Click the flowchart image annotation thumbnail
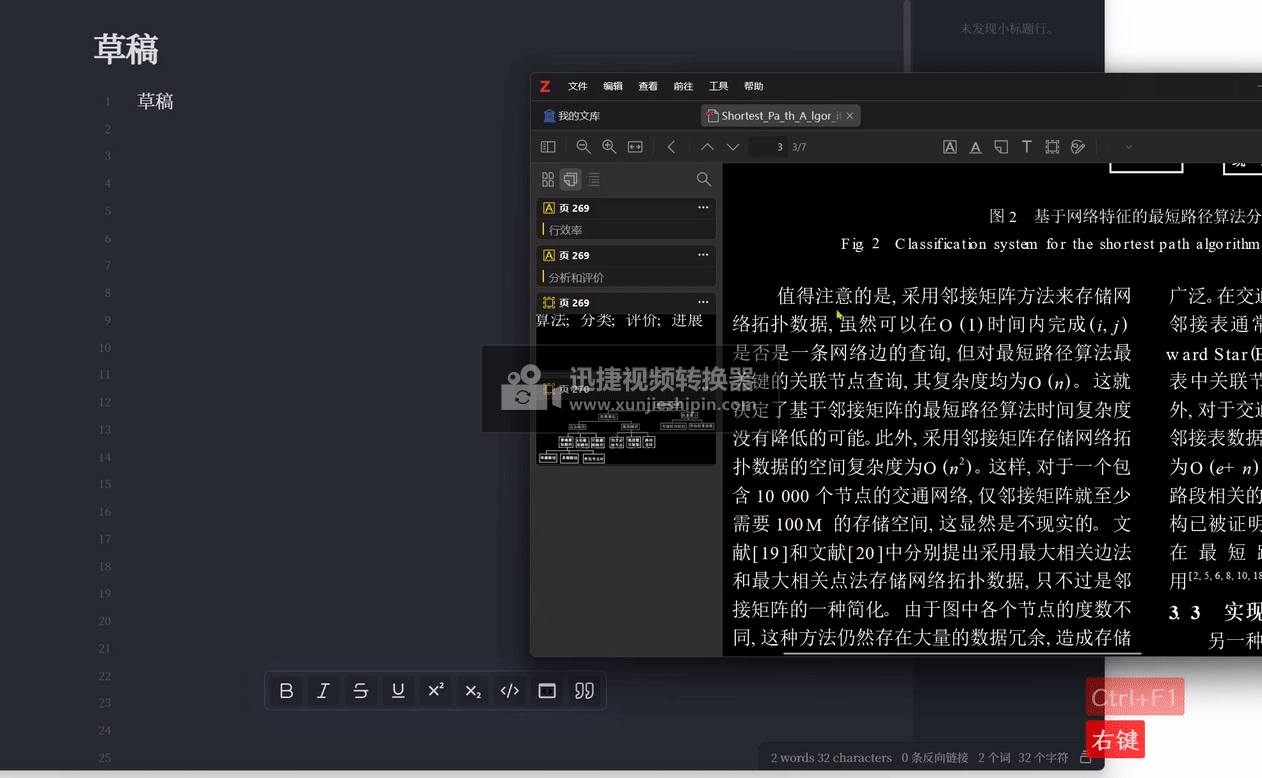Screen dimensions: 1262x778 pos(626,434)
